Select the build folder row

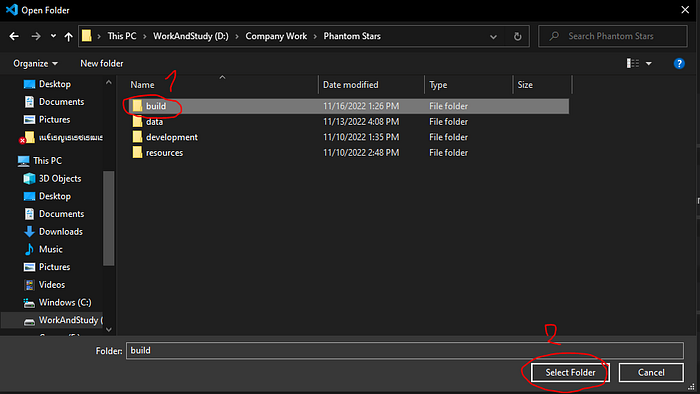349,106
